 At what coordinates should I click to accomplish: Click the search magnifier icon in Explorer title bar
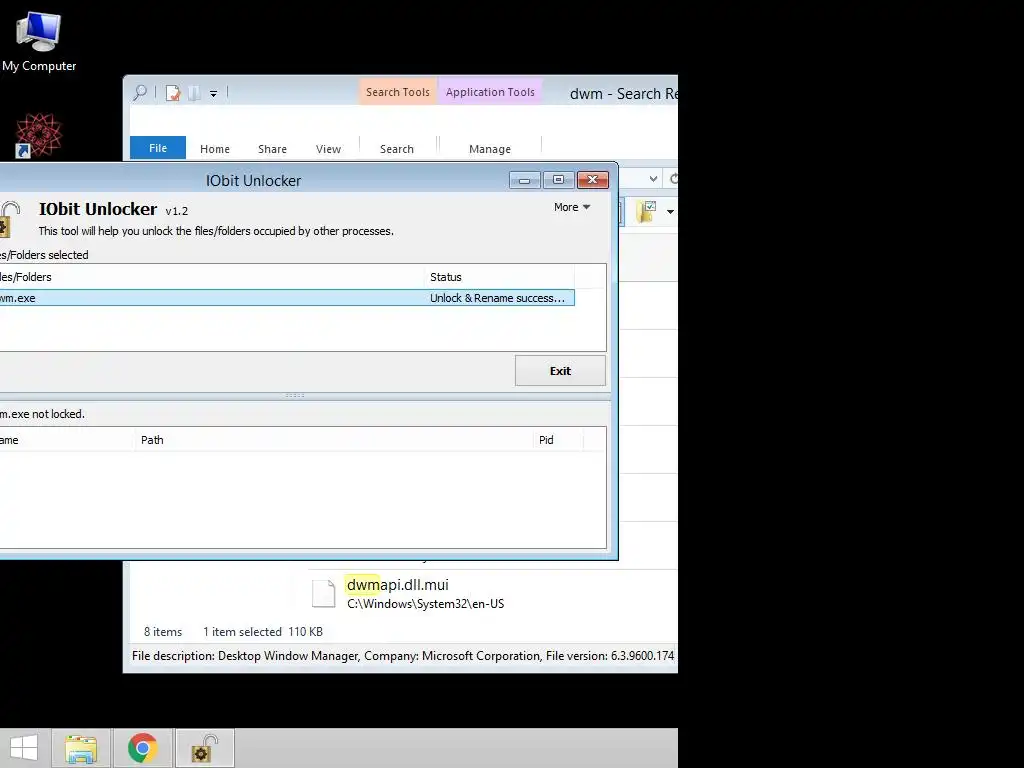coord(140,93)
